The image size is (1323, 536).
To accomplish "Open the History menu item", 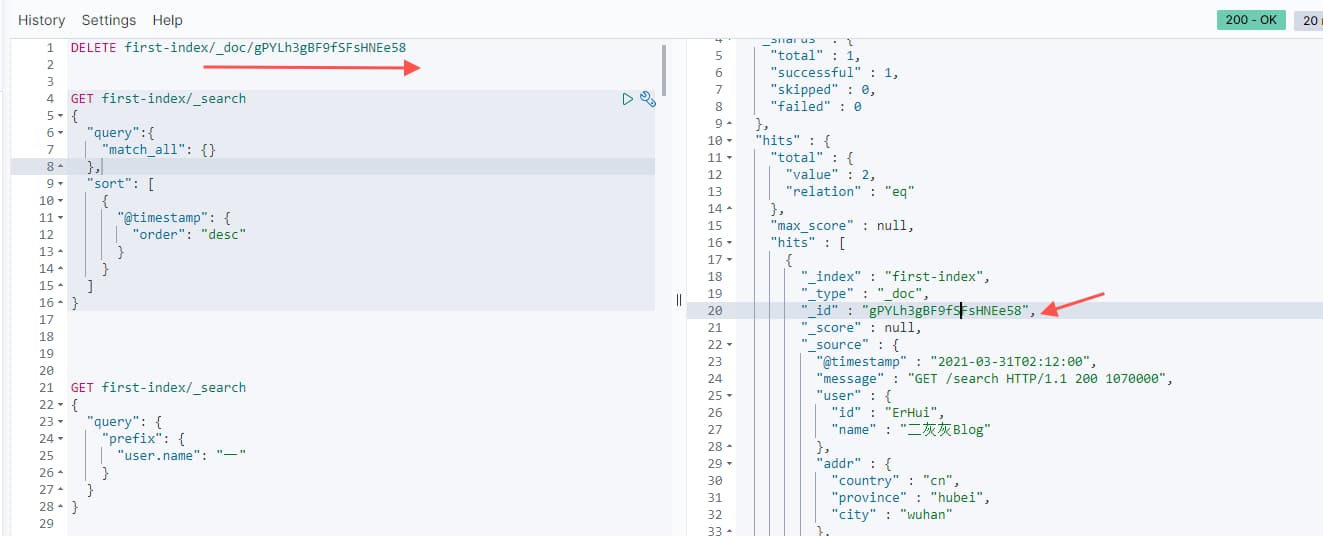I will [x=41, y=20].
